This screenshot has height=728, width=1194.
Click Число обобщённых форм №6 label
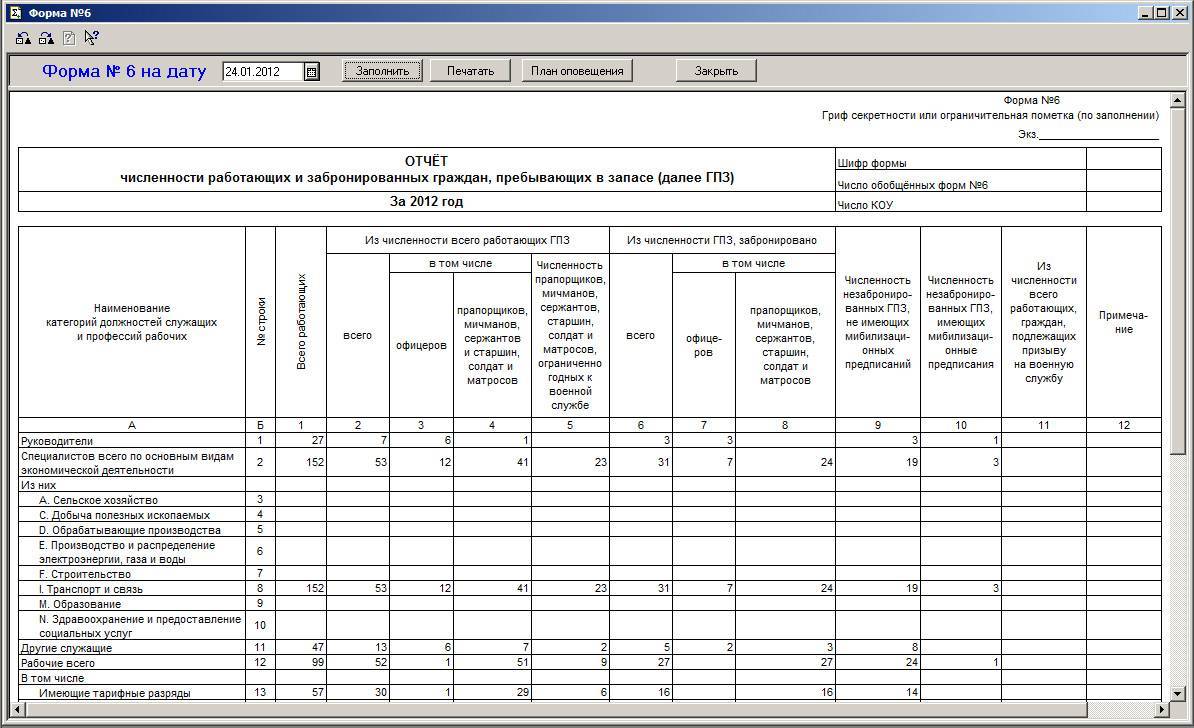(912, 185)
